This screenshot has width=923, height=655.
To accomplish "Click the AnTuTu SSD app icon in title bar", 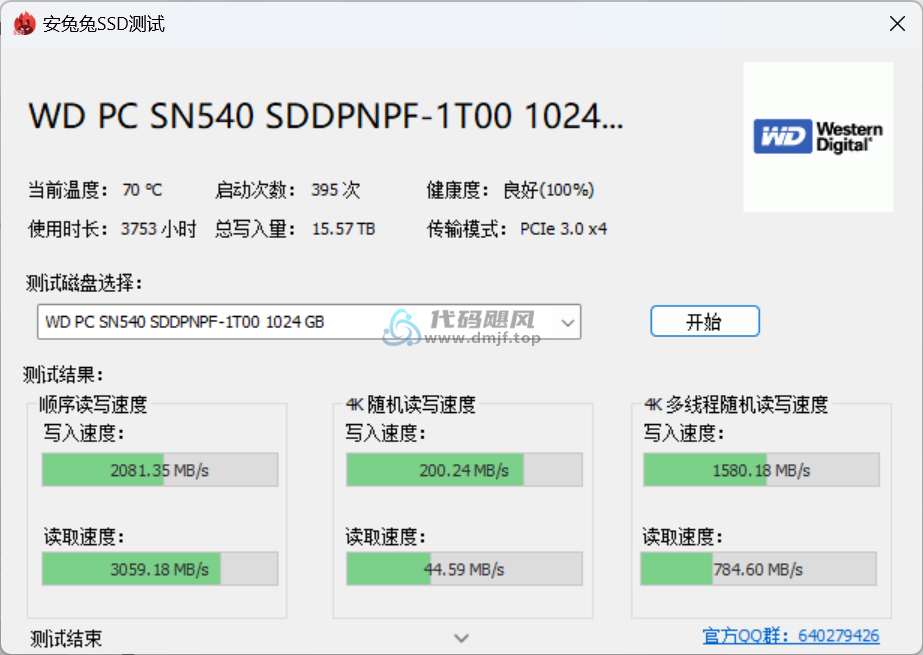I will (24, 24).
